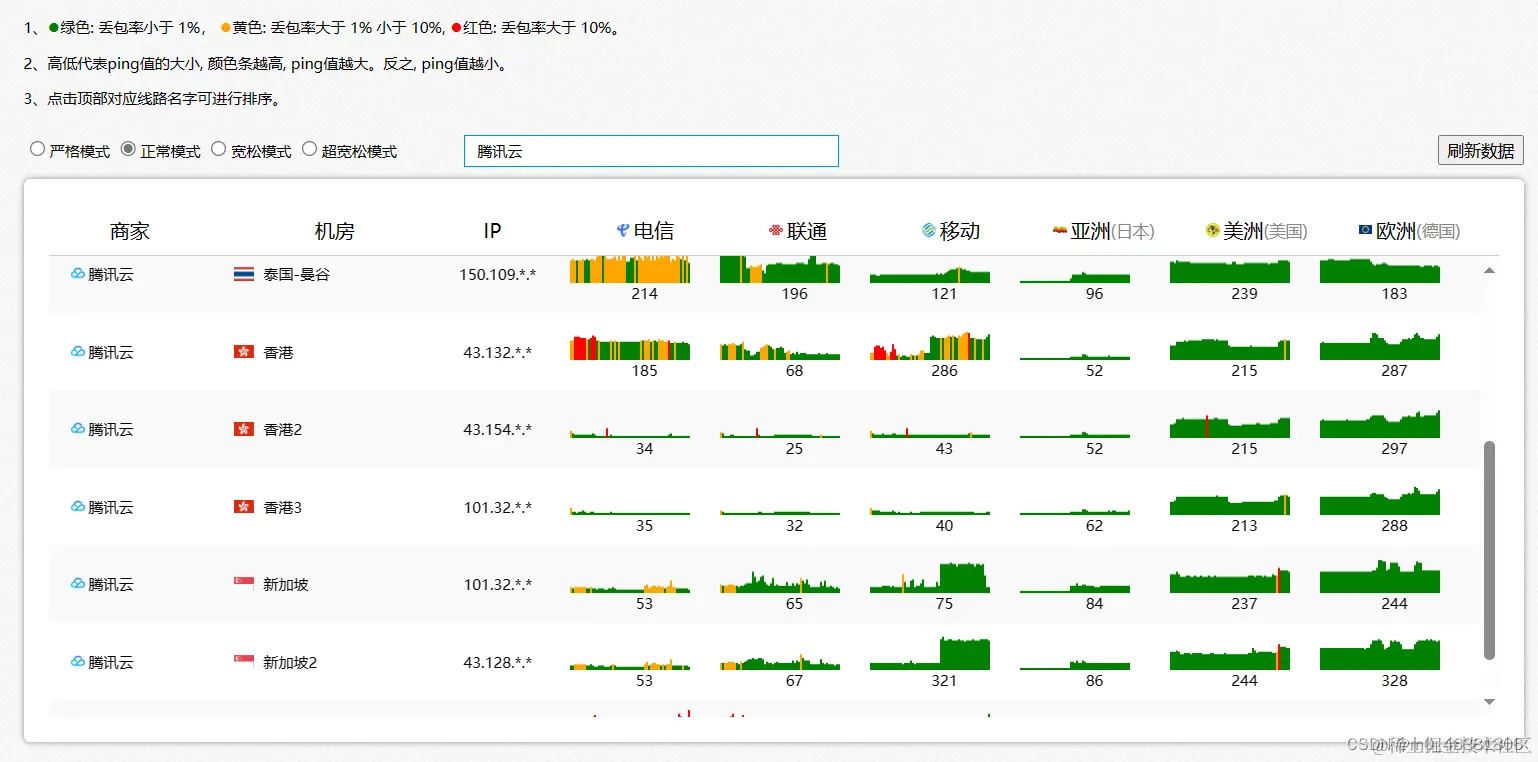1538x762 pixels.
Task: Click Tencent Cloud icon in 新加坡 row
Action: point(78,583)
